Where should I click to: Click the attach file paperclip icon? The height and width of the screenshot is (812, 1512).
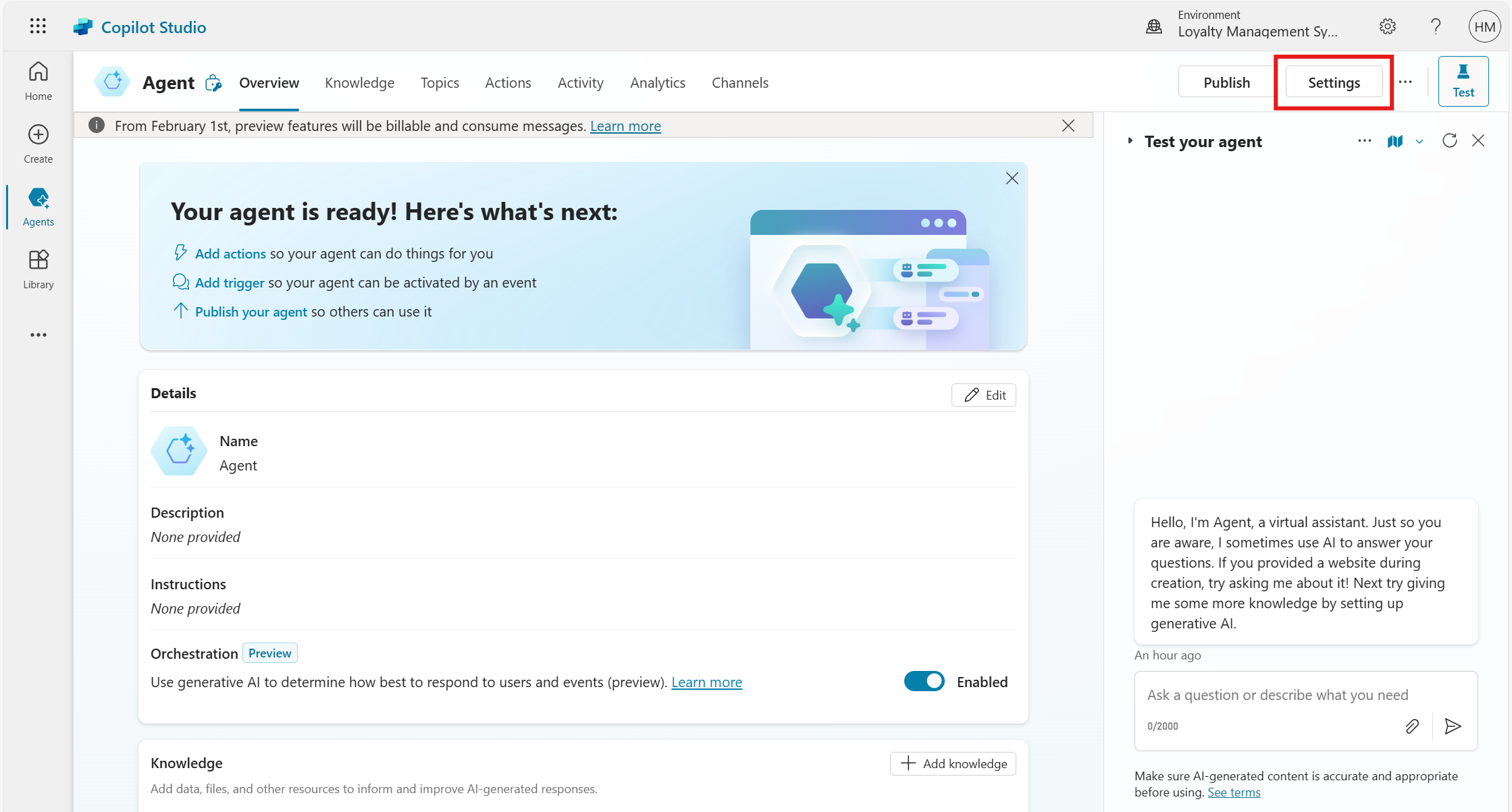pos(1411,726)
